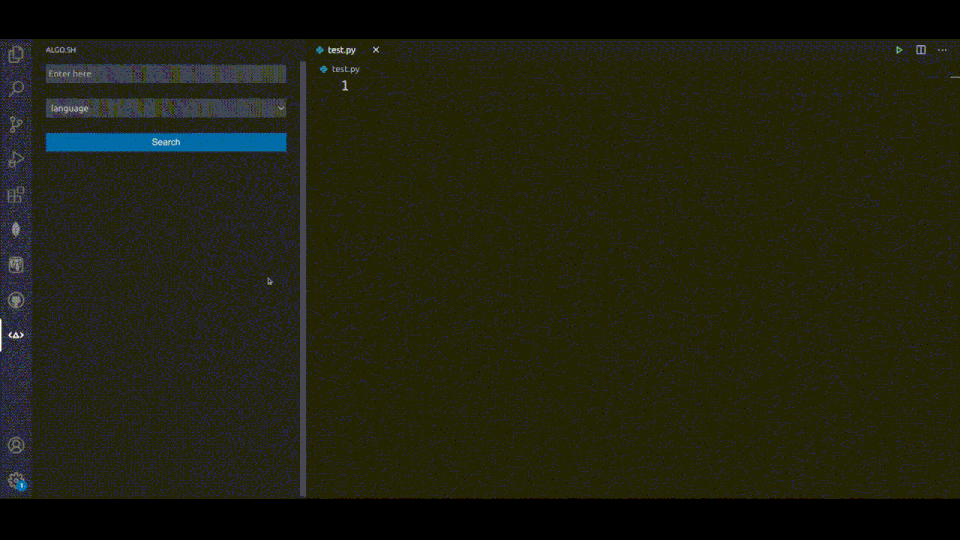Open the MongoDB leaf icon view
The image size is (960, 540).
16,229
